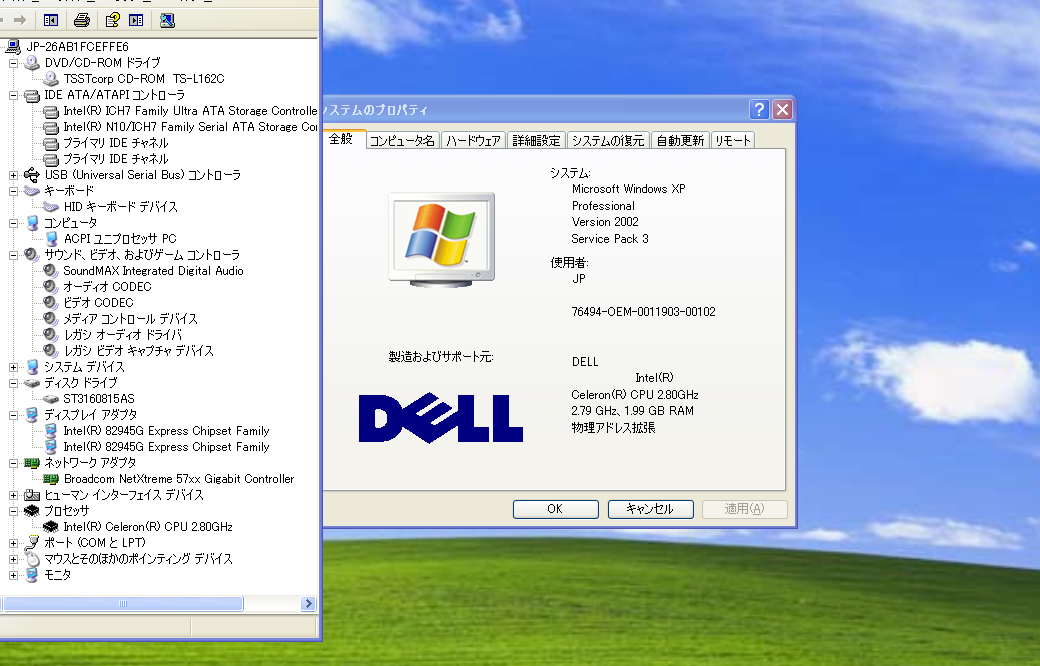Image resolution: width=1040 pixels, height=666 pixels.
Task: Click the キャンセル button
Action: coord(650,509)
